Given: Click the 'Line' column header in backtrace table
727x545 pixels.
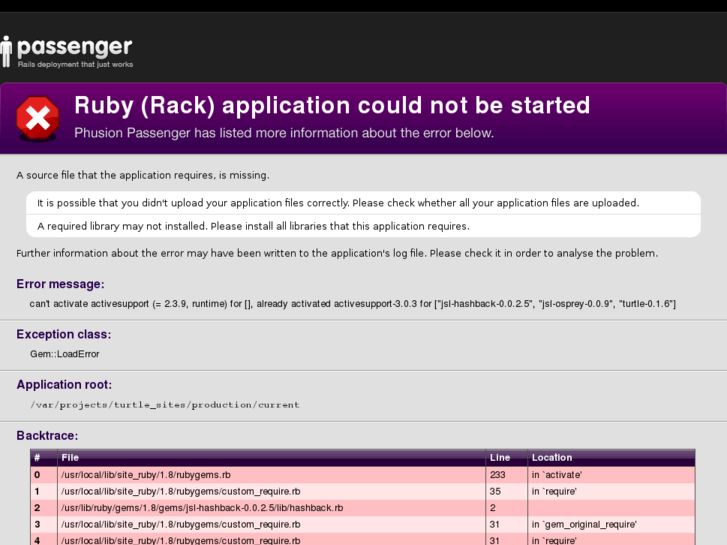Looking at the screenshot, I should (500, 457).
